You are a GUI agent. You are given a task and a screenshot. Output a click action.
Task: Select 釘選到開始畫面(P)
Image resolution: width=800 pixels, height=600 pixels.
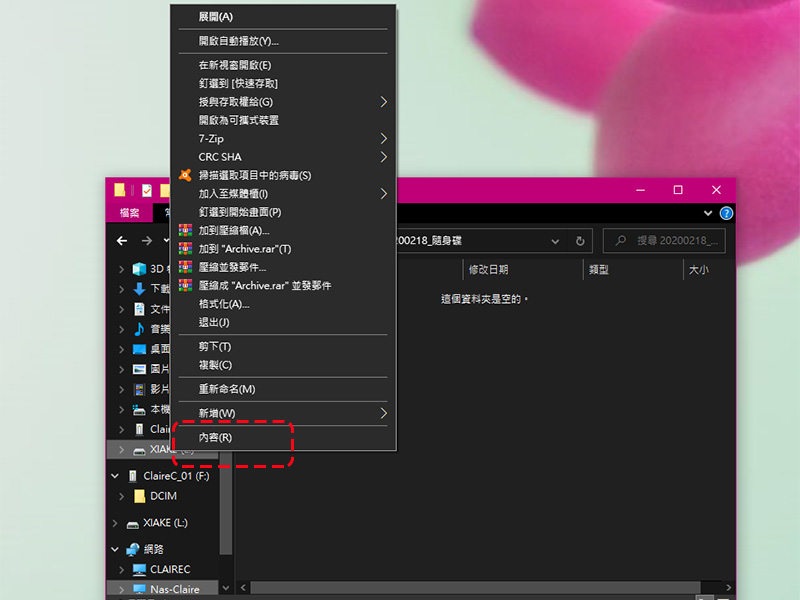click(283, 212)
